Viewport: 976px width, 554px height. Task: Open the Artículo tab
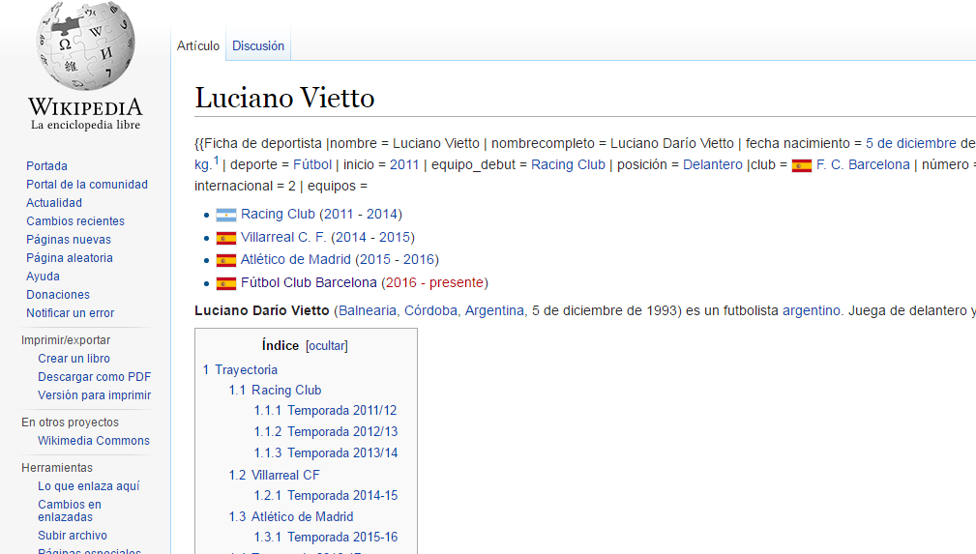198,45
